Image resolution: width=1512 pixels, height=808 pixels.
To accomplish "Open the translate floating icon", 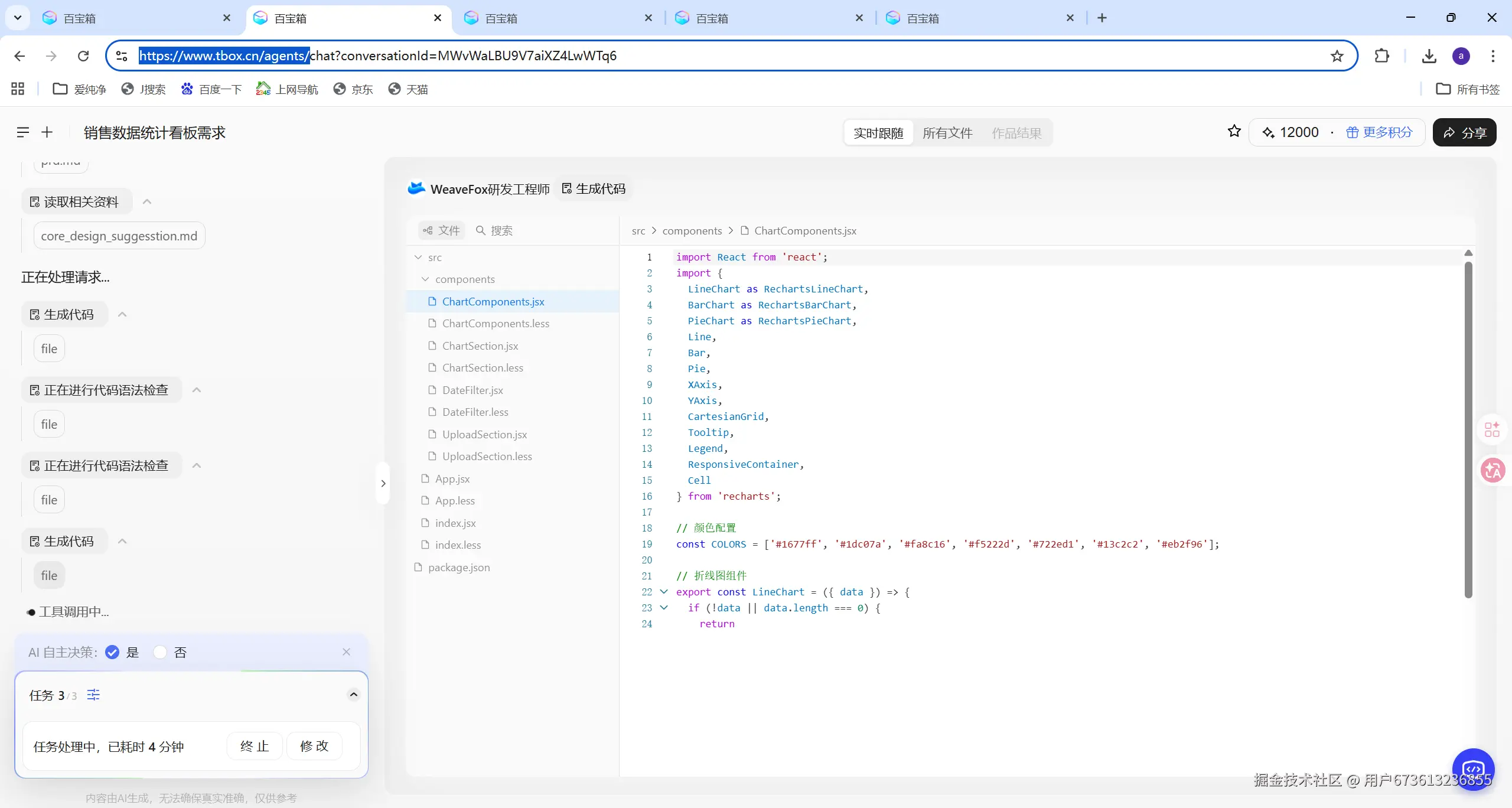I will 1493,471.
